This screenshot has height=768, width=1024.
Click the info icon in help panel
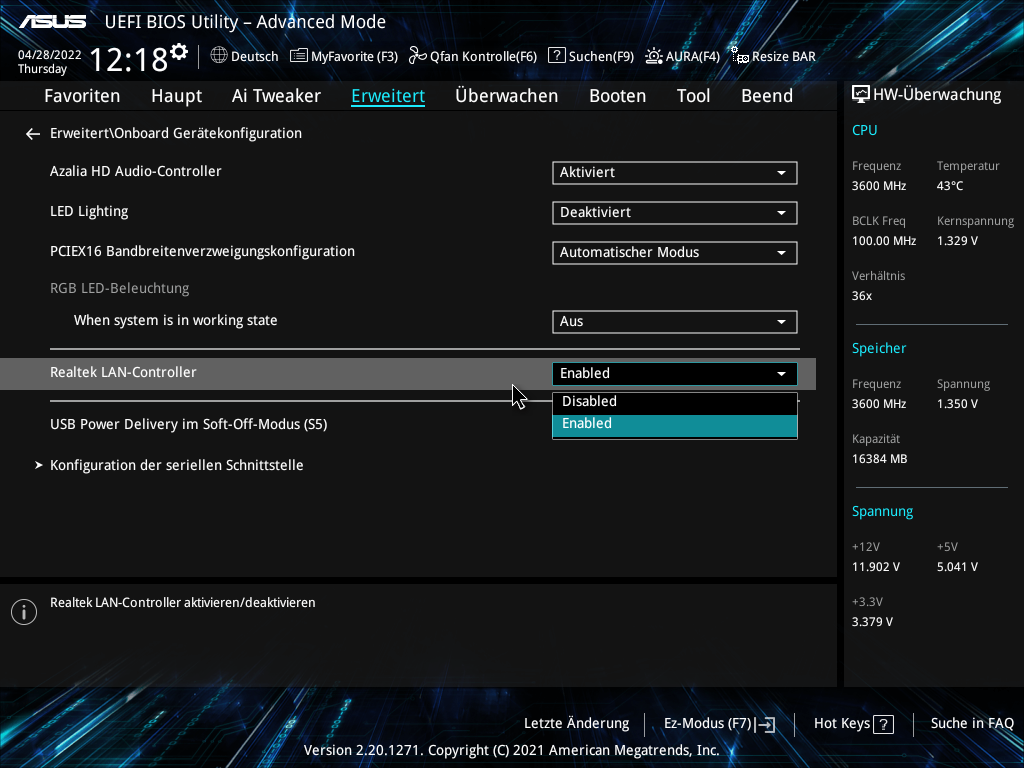point(24,612)
